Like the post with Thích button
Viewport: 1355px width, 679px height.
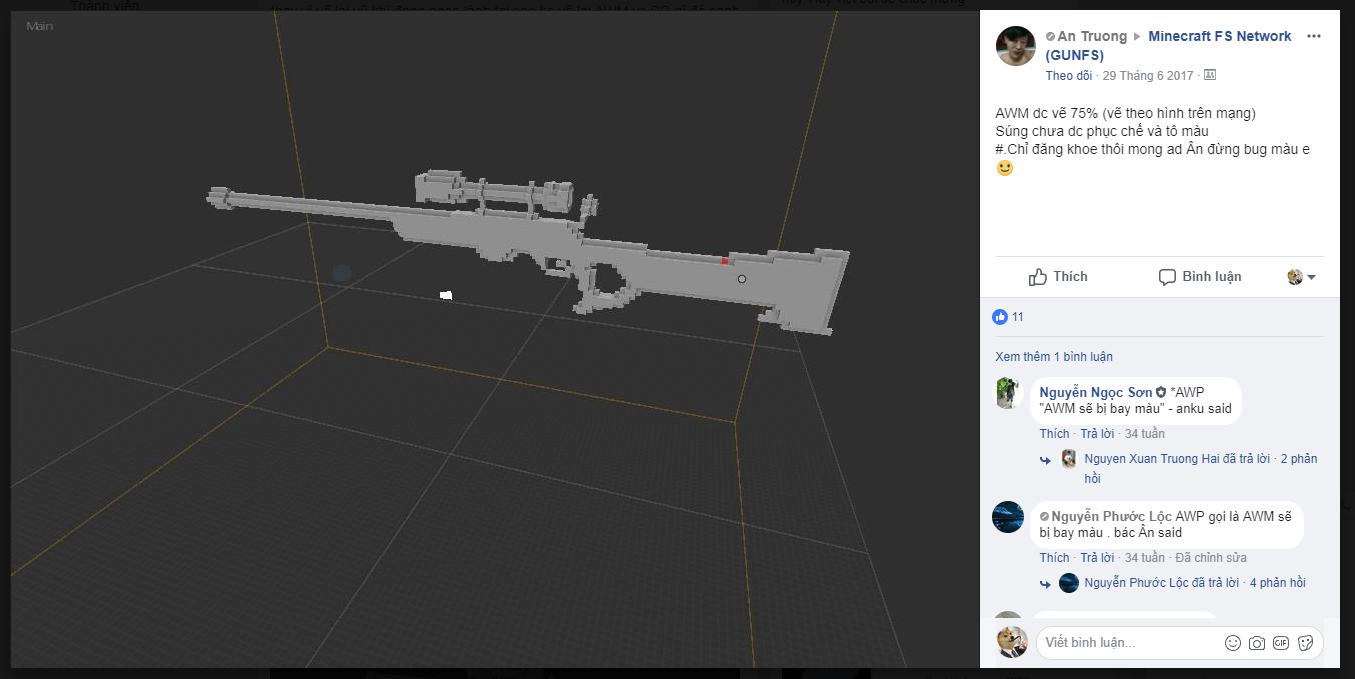[1058, 277]
